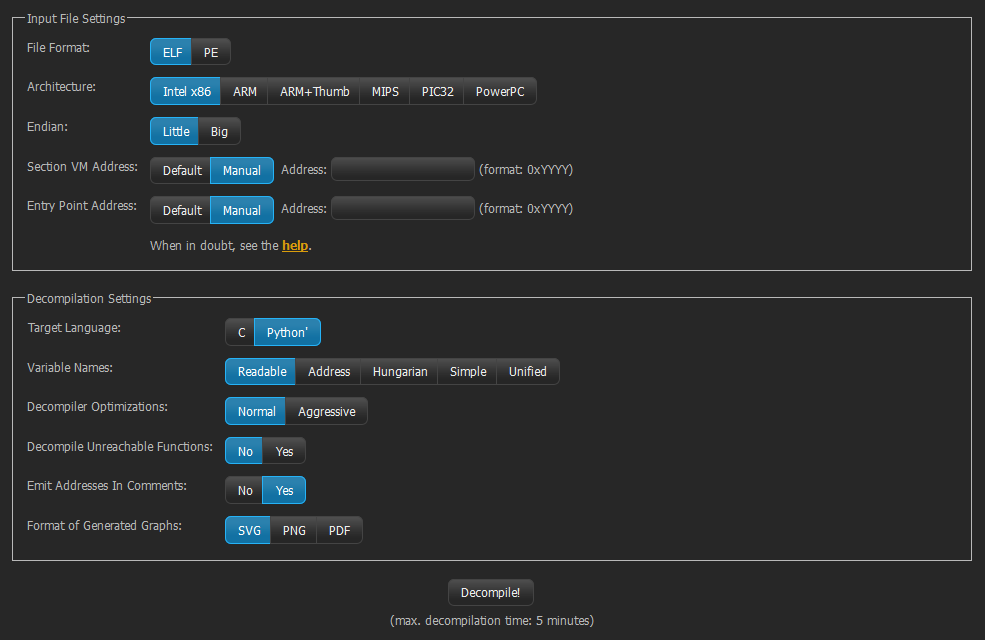The height and width of the screenshot is (640, 985).
Task: Click the Section VM Address input field
Action: pyautogui.click(x=402, y=170)
